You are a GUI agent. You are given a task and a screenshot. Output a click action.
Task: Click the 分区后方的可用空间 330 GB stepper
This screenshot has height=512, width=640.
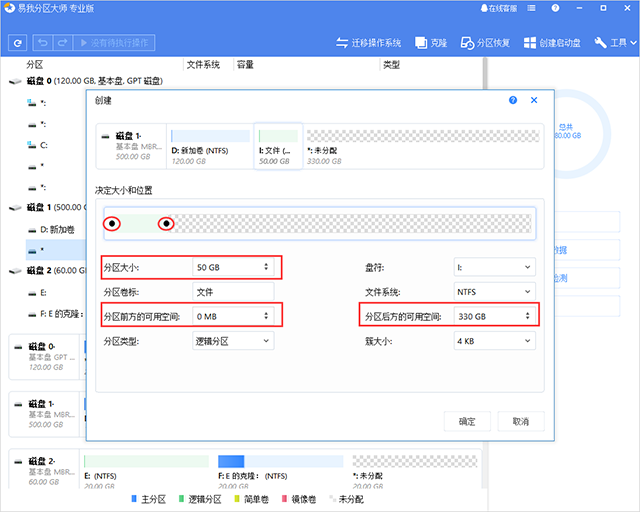tap(527, 316)
